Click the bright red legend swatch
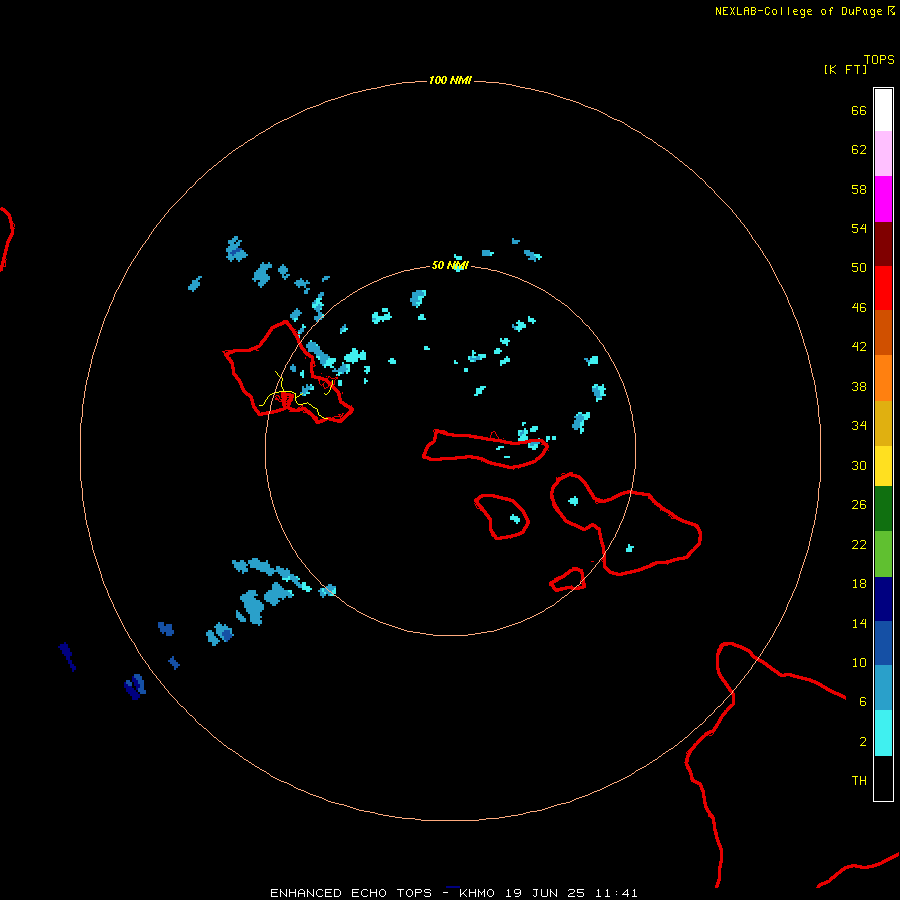The image size is (900, 900). click(x=883, y=289)
